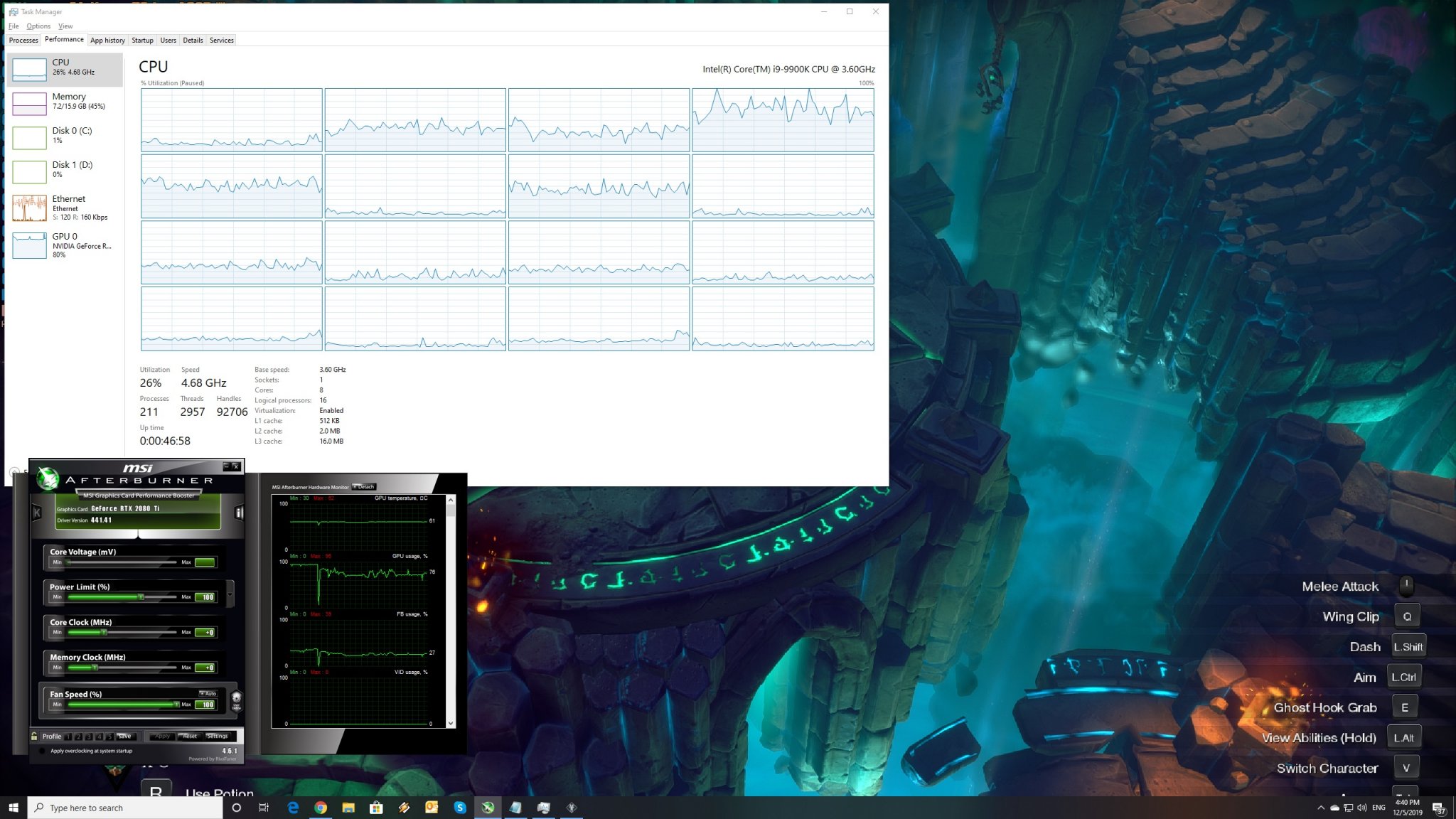Image resolution: width=1456 pixels, height=819 pixels.
Task: Check Apply overclocking at system startup
Action: point(42,751)
